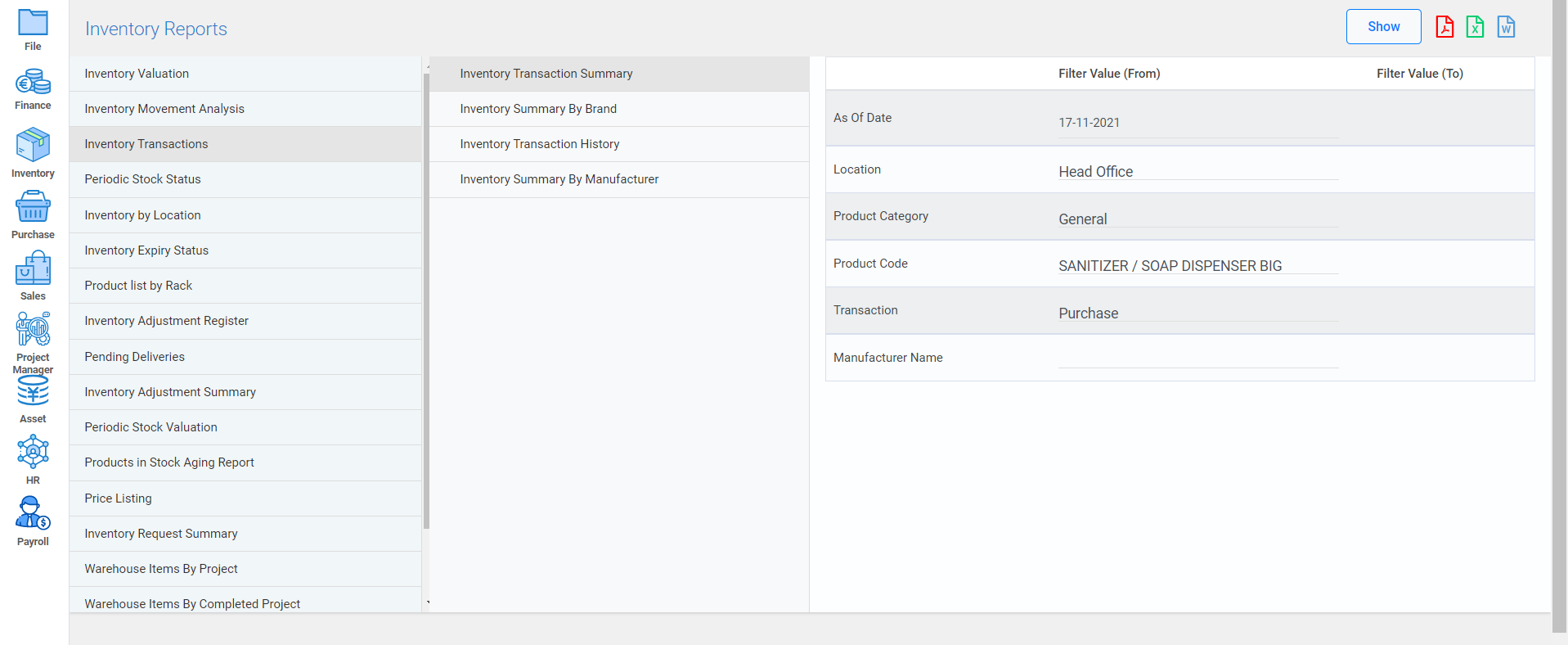1568x645 pixels.
Task: Open the Project Manager icon
Action: [33, 330]
